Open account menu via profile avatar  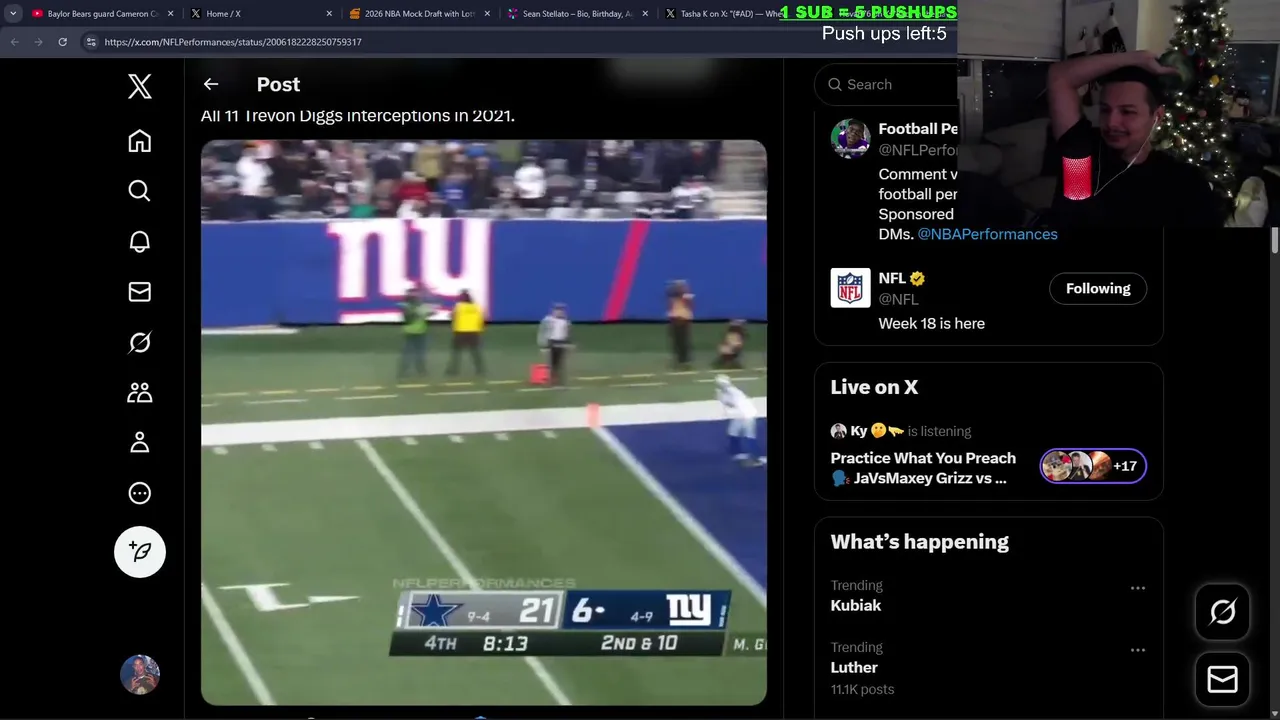pyautogui.click(x=140, y=675)
